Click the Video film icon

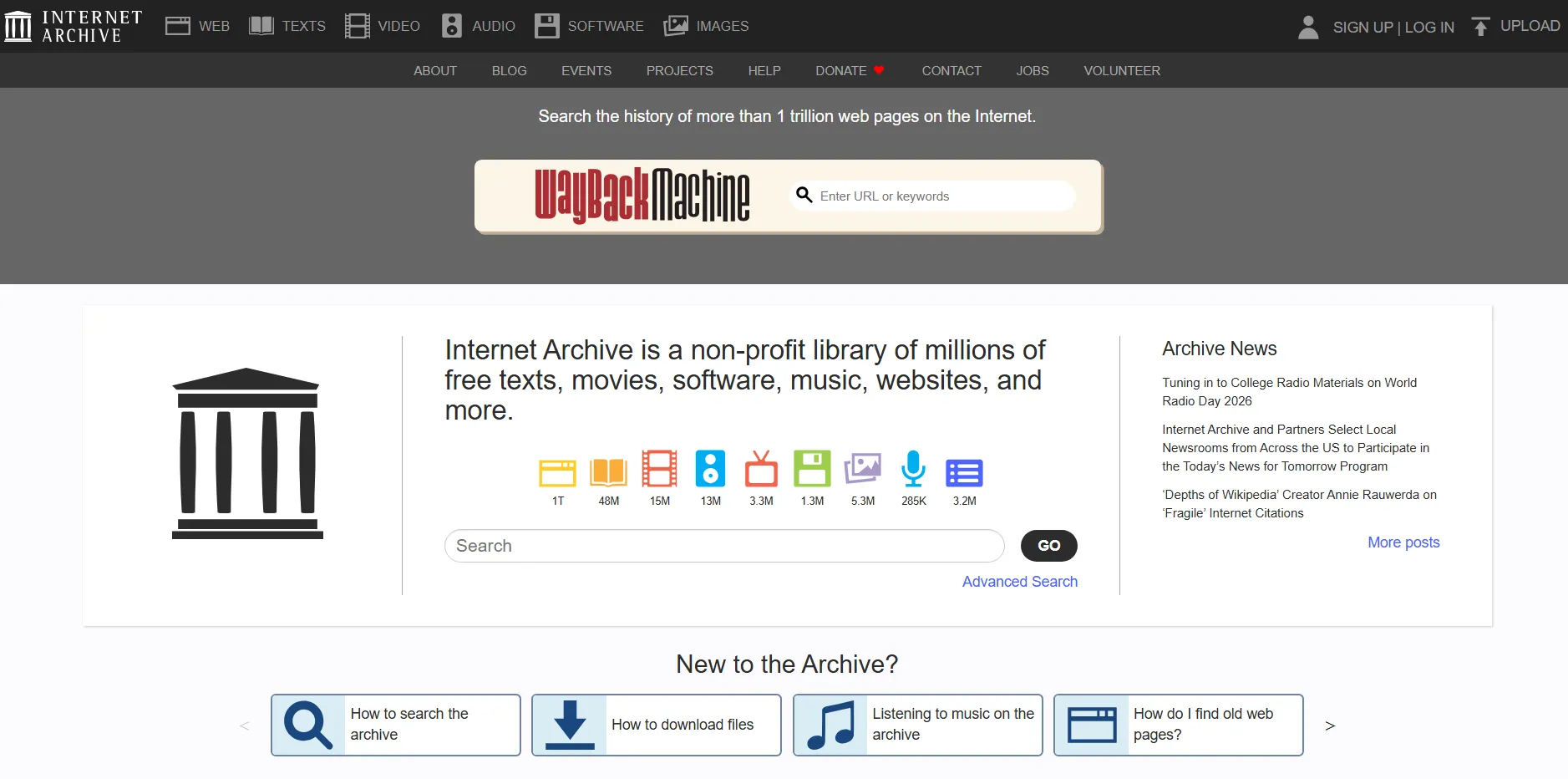(x=357, y=25)
